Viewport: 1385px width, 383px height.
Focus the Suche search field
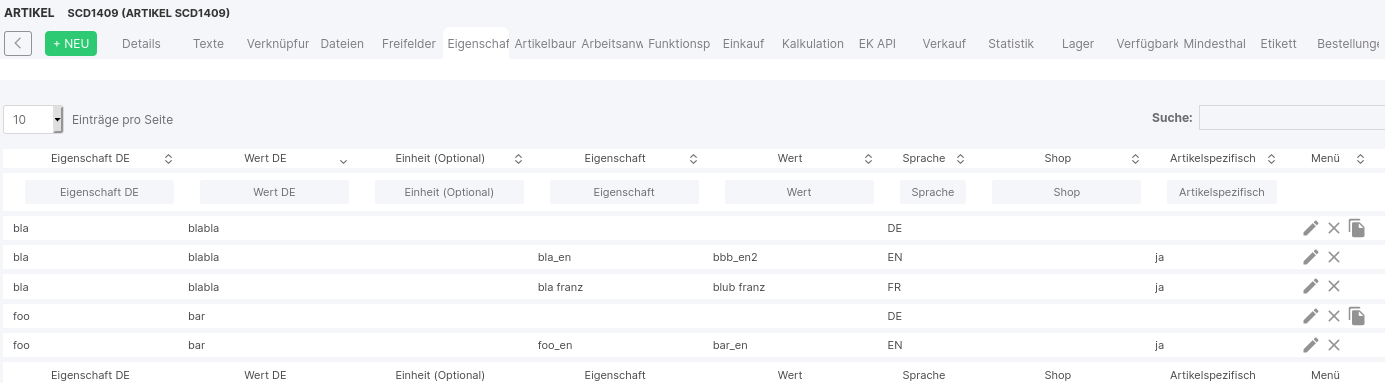tap(1292, 118)
